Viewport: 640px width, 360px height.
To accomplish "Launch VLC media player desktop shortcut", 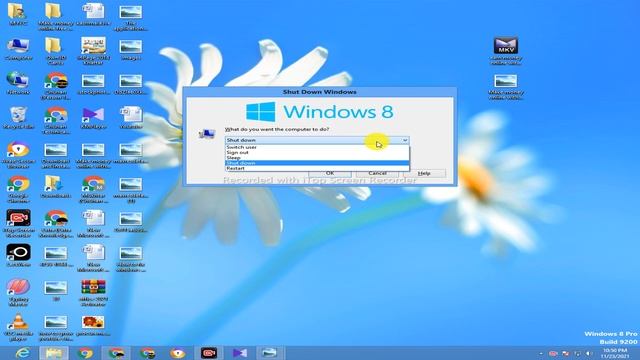I will [x=18, y=327].
